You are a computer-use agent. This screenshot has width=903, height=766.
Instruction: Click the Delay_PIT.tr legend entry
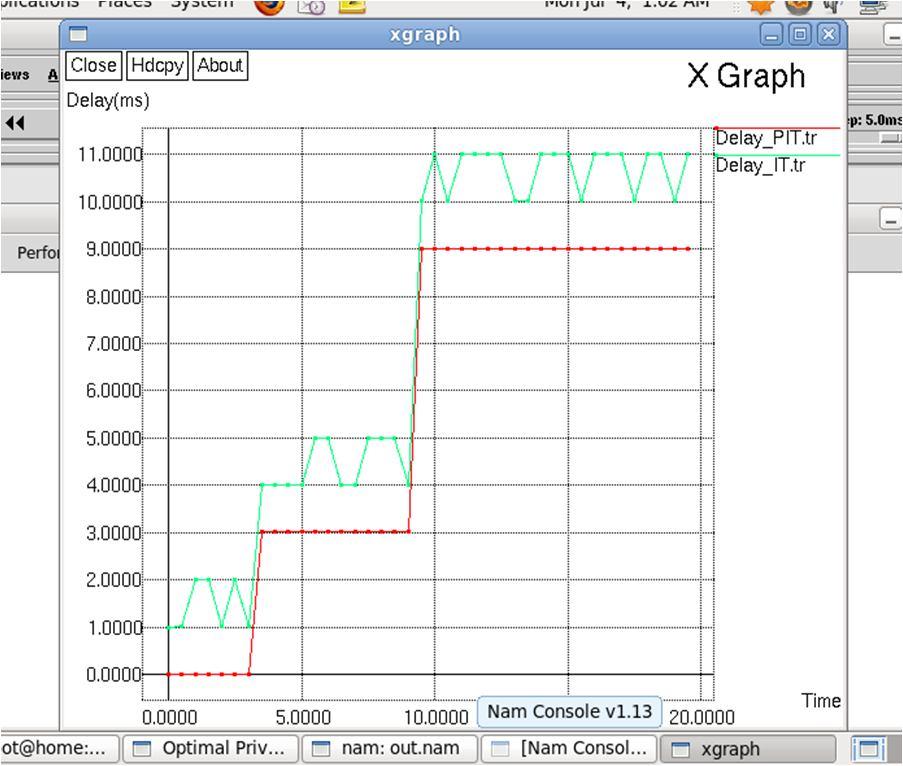pos(766,138)
